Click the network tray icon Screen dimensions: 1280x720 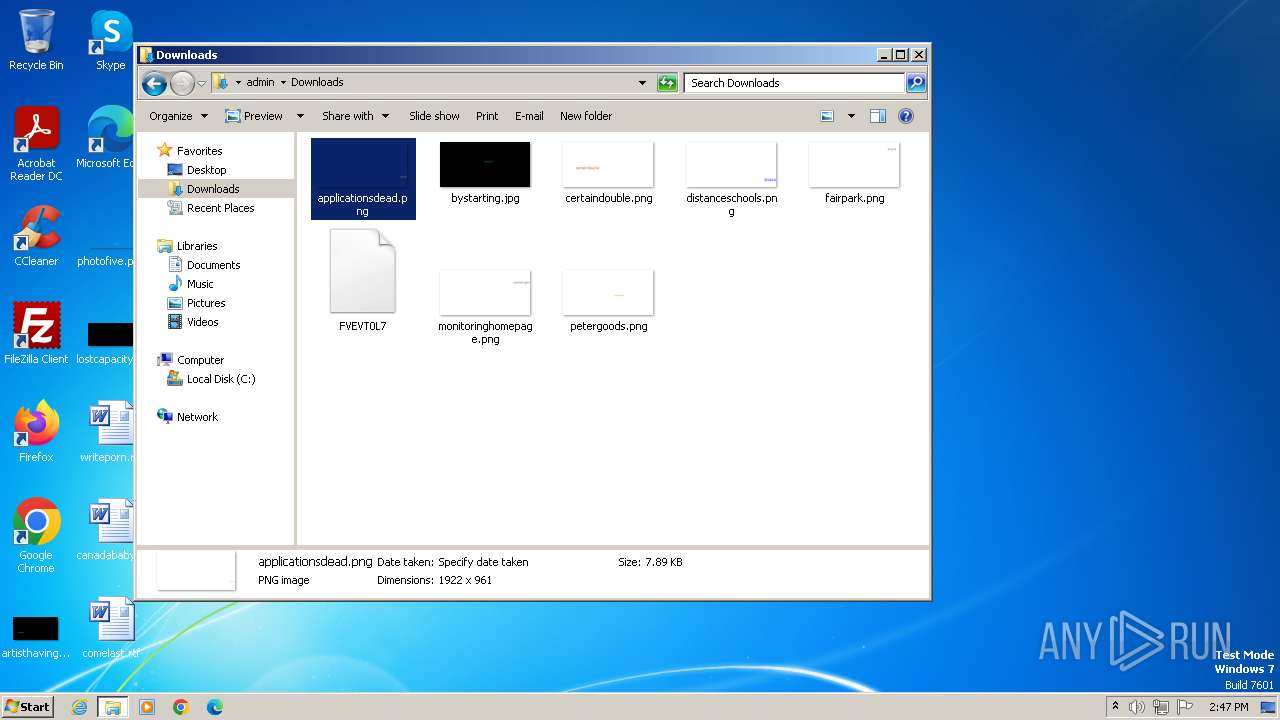pyautogui.click(x=1161, y=707)
